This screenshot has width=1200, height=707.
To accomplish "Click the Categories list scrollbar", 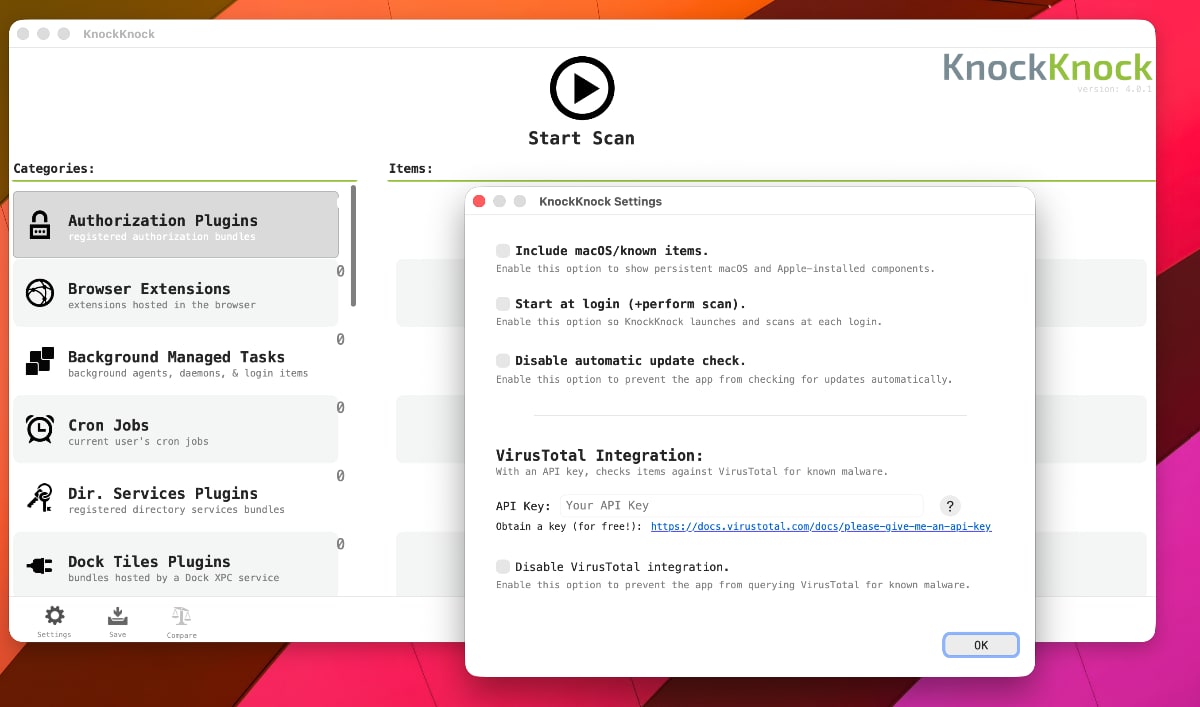I will coord(353,246).
